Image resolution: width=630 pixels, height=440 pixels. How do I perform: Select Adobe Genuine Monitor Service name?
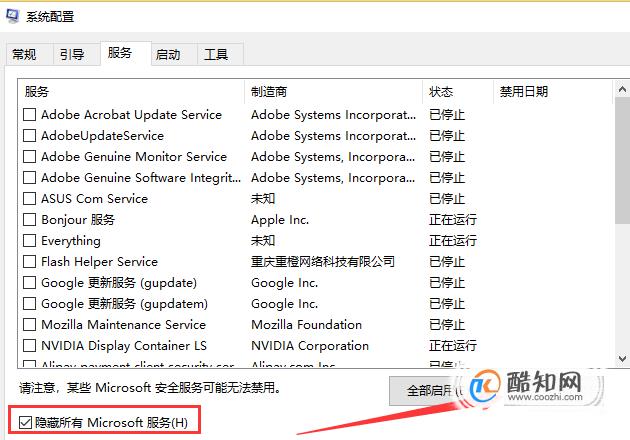point(134,156)
